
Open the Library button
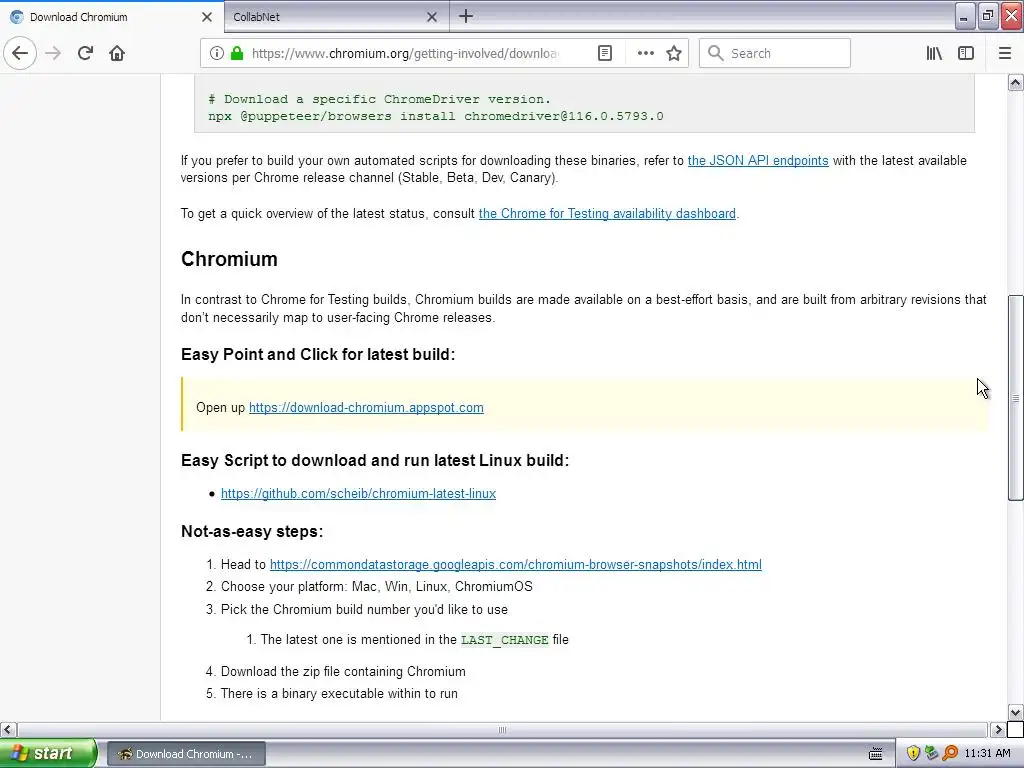tap(934, 53)
